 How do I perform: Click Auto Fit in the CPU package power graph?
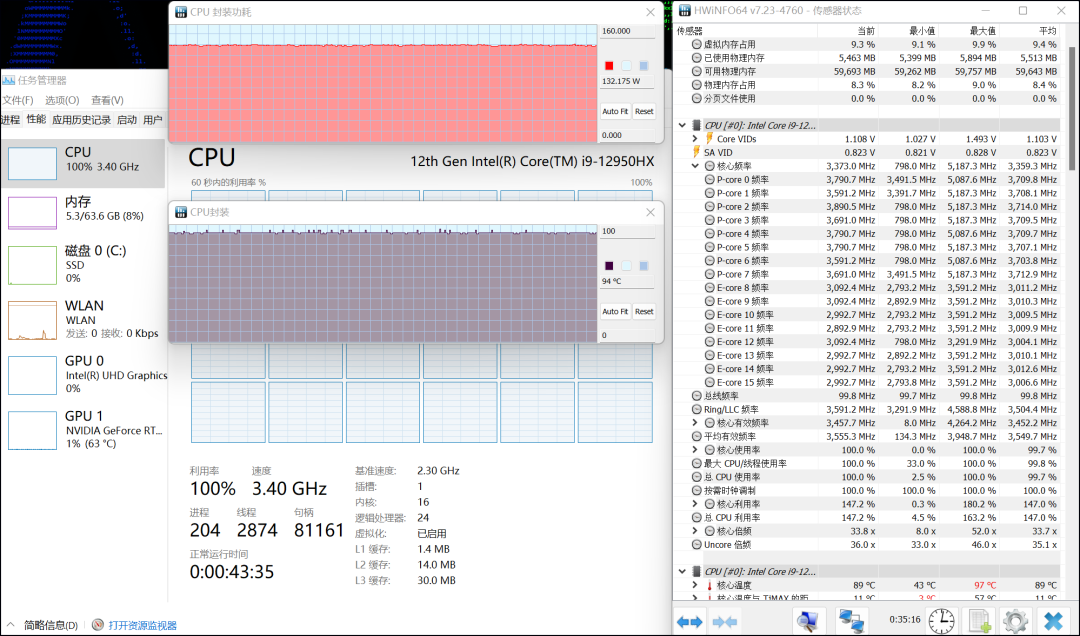click(614, 111)
